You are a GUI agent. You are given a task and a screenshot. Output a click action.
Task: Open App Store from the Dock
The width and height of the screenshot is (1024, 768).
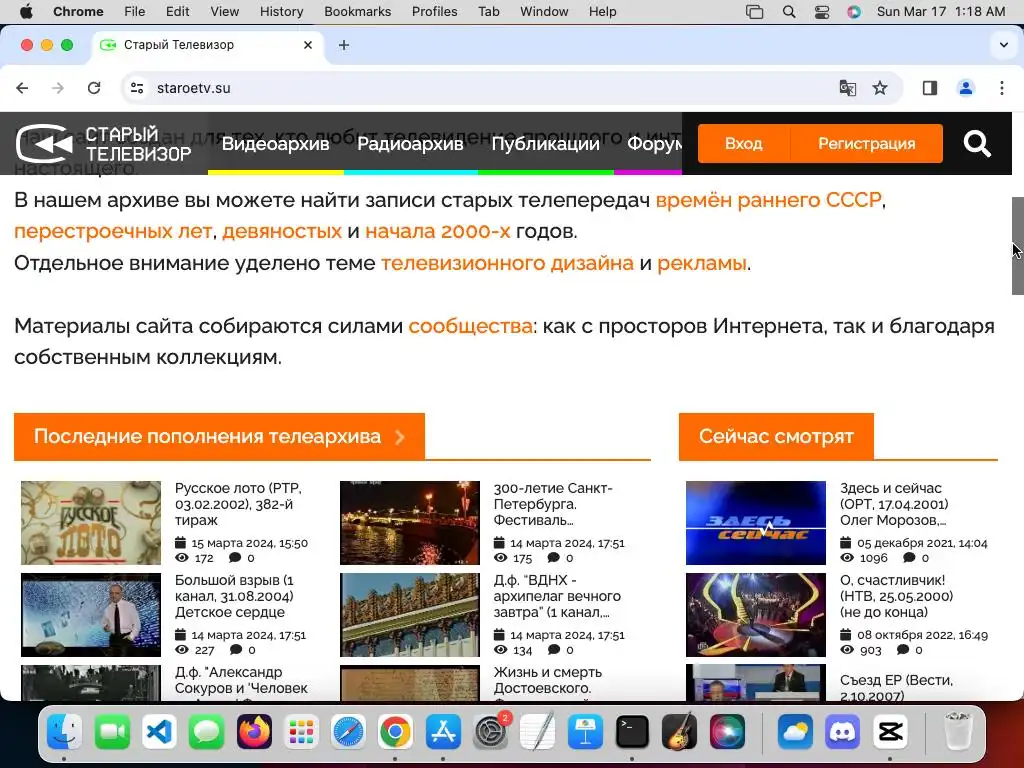(443, 731)
